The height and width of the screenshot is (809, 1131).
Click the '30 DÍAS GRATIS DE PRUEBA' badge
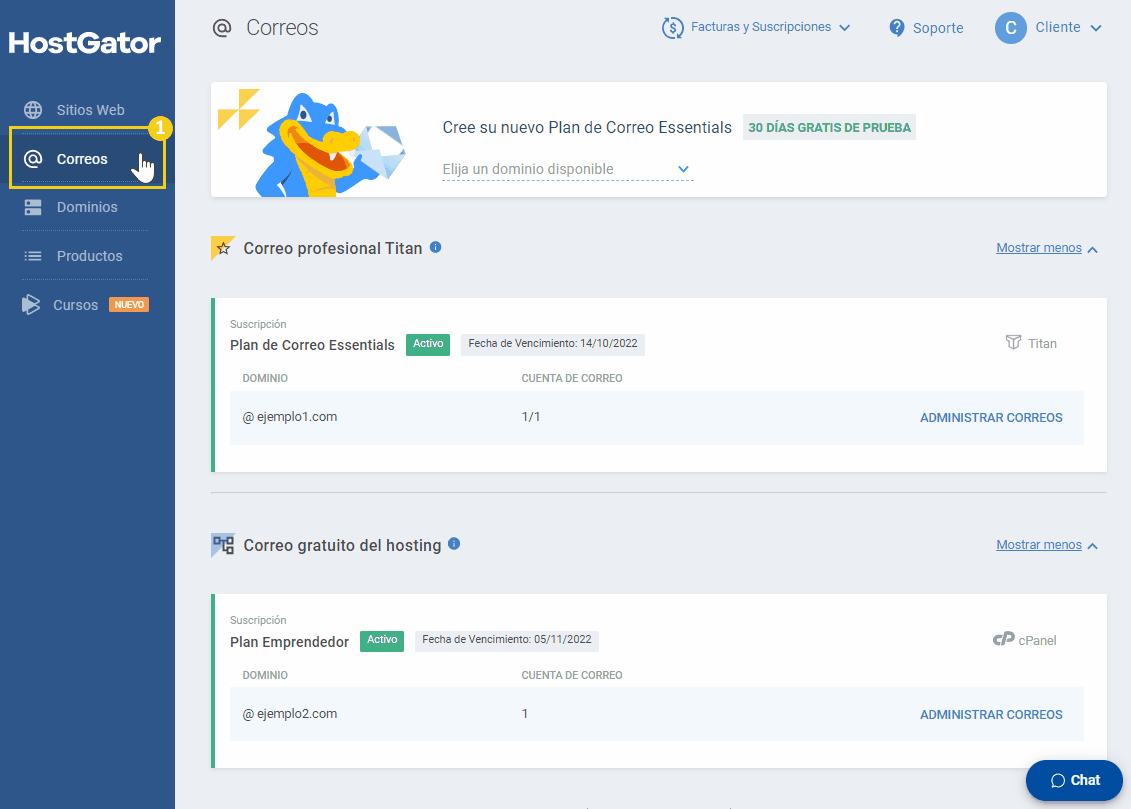pyautogui.click(x=829, y=128)
